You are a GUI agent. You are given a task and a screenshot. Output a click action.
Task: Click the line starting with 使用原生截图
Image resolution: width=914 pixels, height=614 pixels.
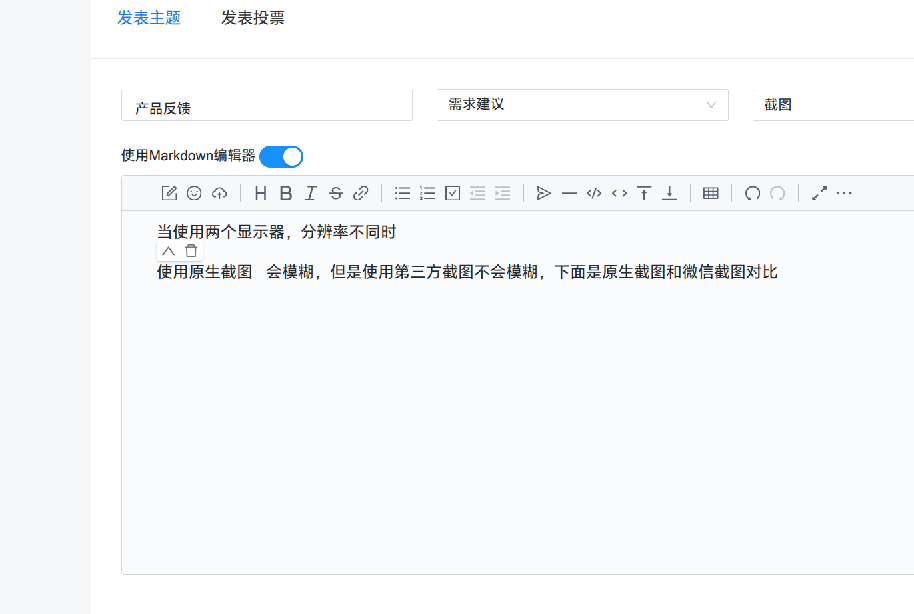[x=467, y=272]
